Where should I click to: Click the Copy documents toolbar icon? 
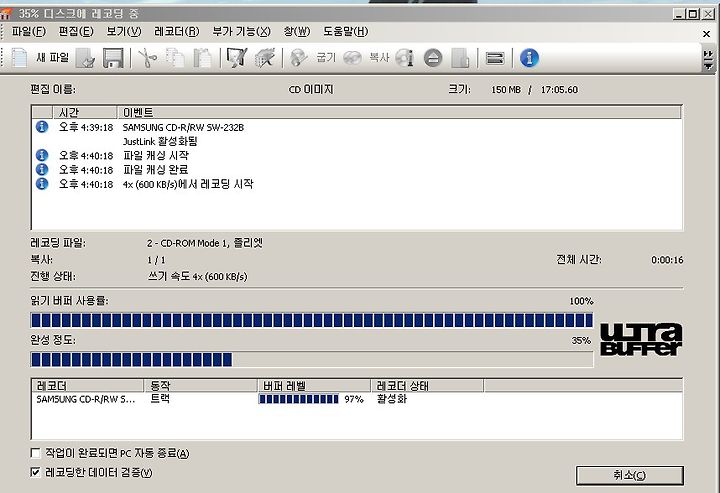175,58
